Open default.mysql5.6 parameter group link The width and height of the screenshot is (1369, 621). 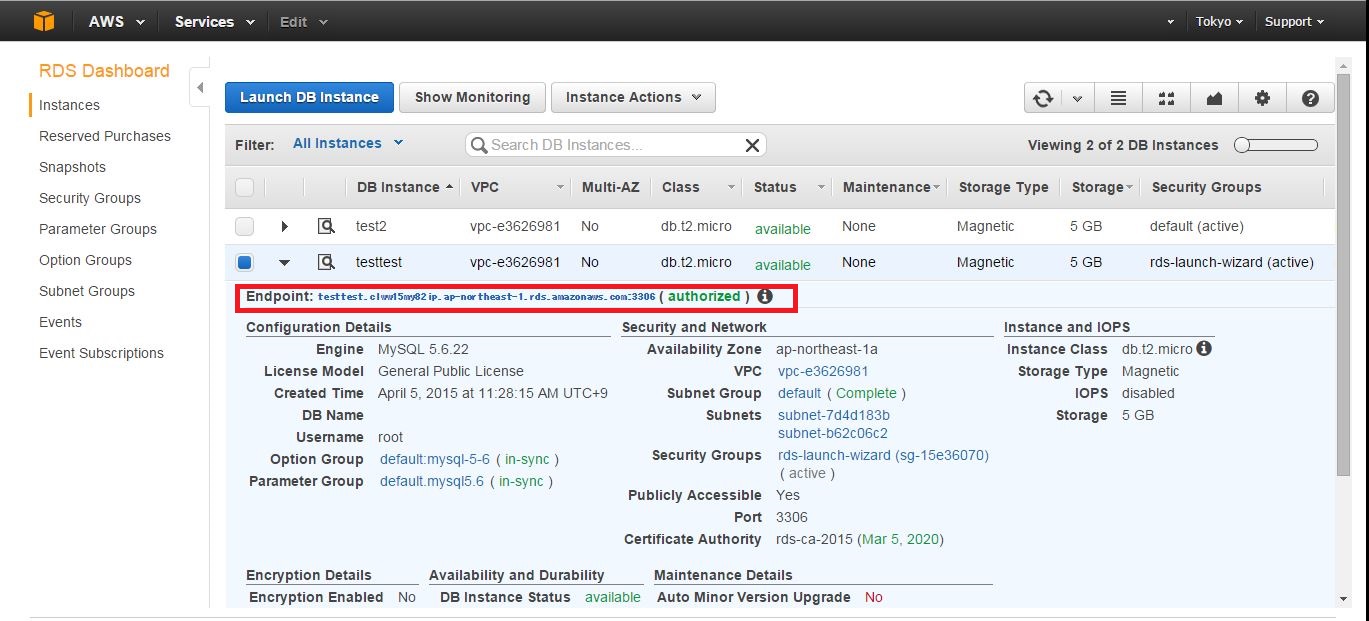(432, 481)
